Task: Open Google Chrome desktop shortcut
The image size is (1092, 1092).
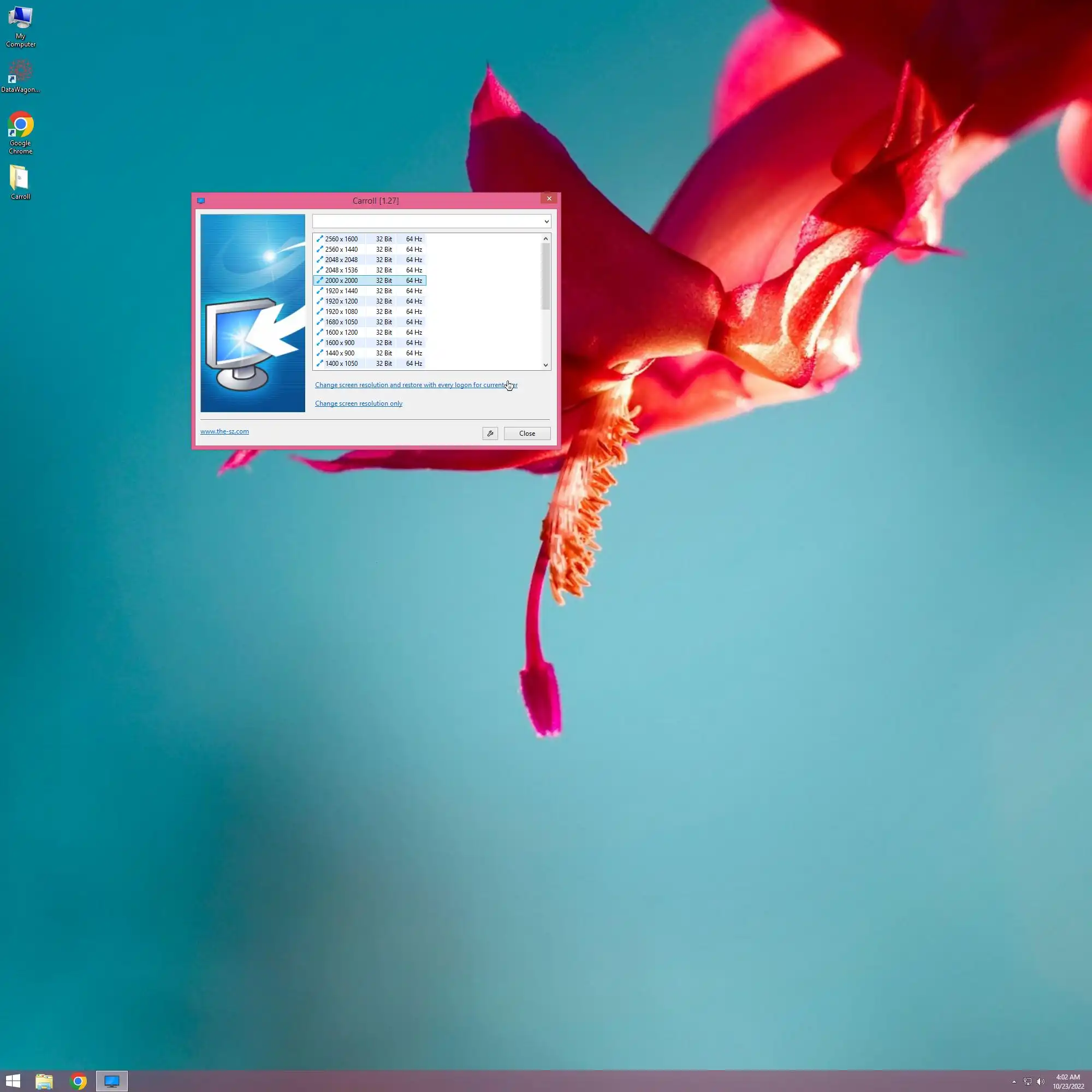Action: 20,132
